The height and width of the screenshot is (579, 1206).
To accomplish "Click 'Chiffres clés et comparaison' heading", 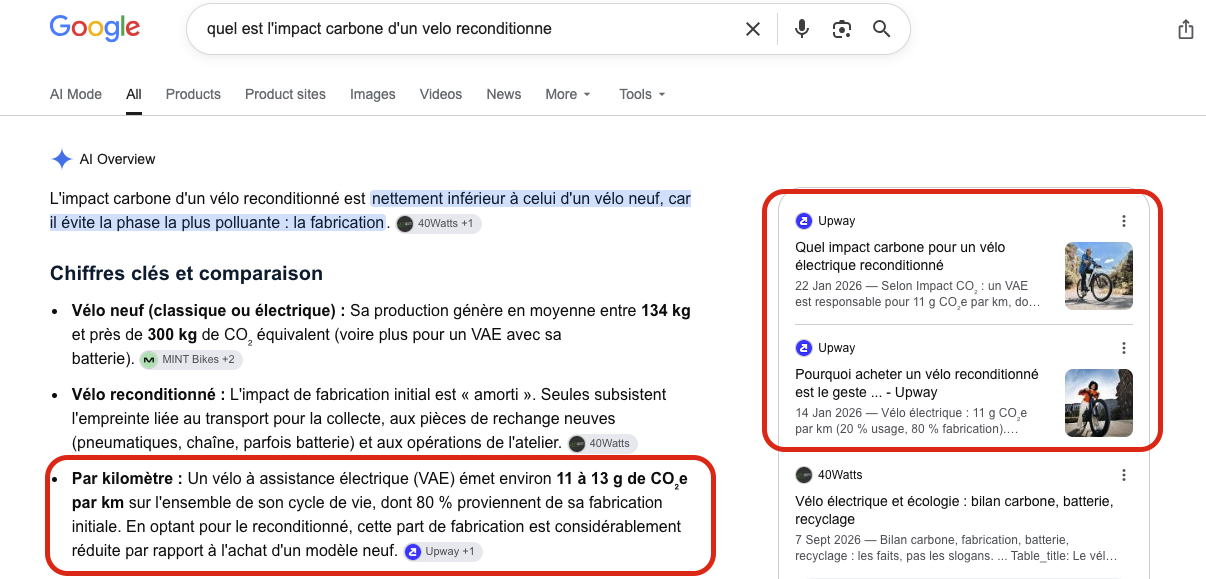I will (x=186, y=273).
